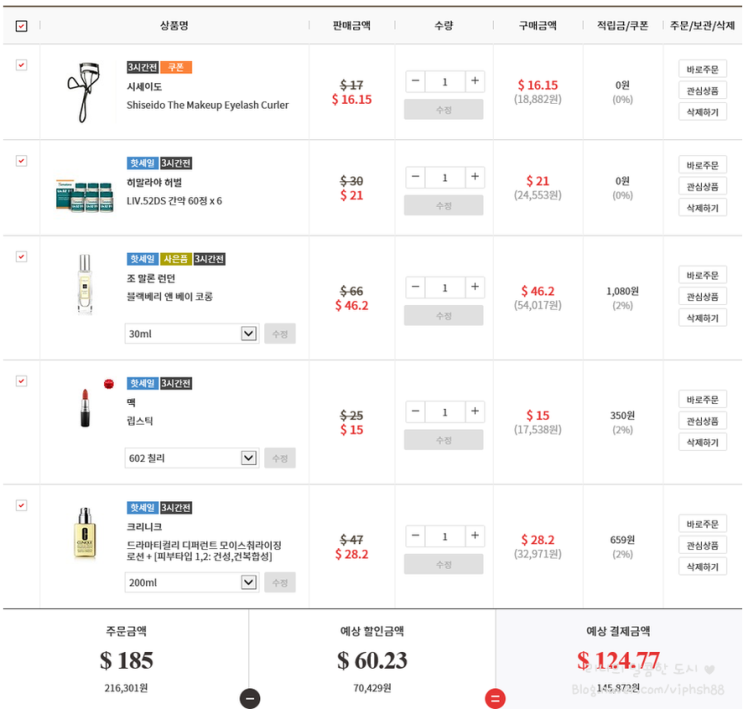Open the 30ml size dropdown
The image size is (743, 709).
point(192,334)
